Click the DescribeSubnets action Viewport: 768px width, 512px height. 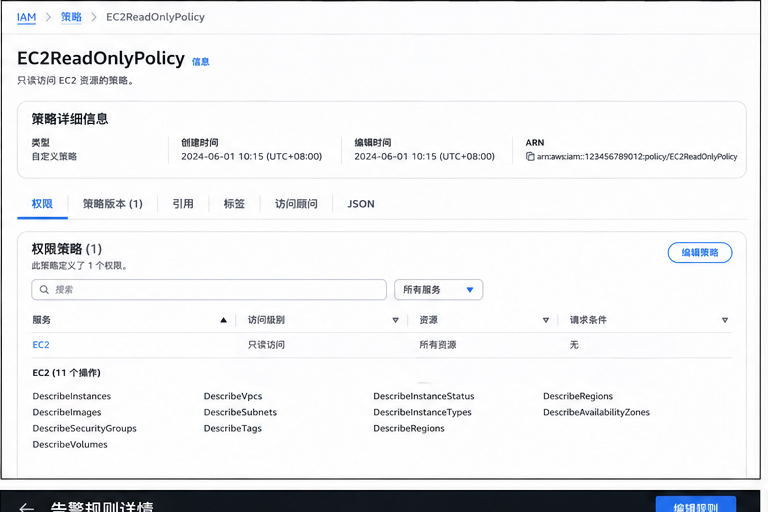240,412
